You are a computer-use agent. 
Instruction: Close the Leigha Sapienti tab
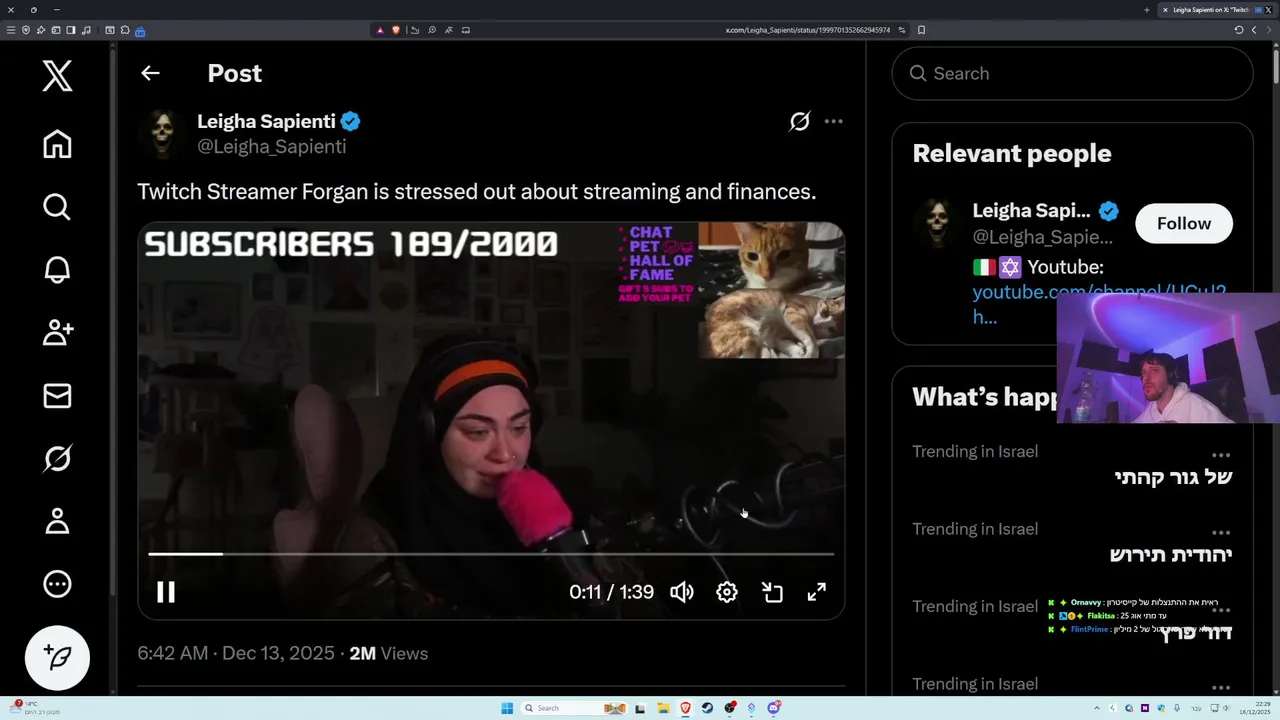pyautogui.click(x=1165, y=10)
